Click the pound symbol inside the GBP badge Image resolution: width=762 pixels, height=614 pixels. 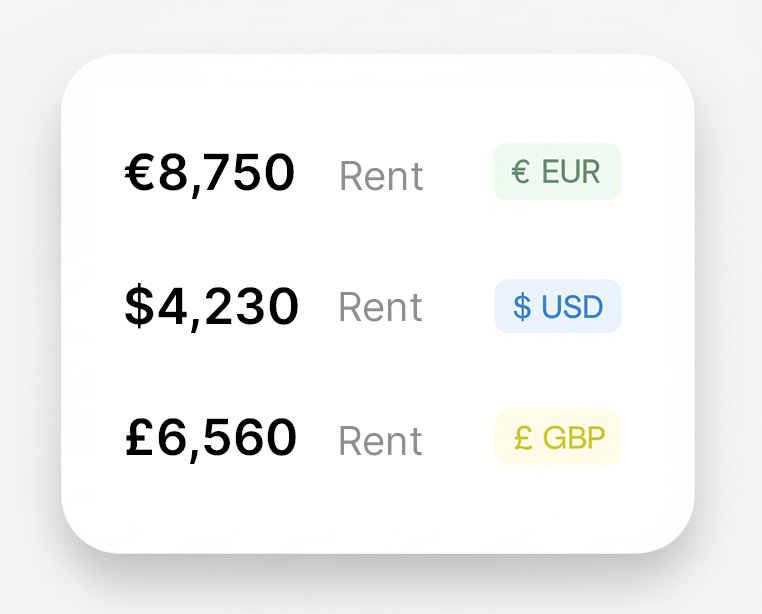click(x=522, y=438)
